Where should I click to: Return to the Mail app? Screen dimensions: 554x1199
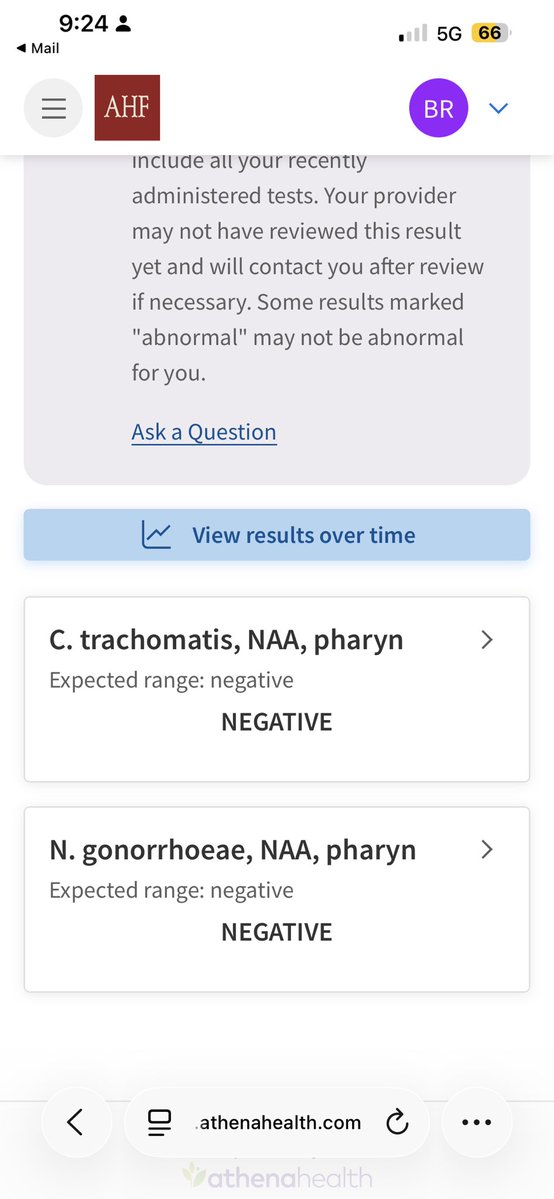pos(37,48)
